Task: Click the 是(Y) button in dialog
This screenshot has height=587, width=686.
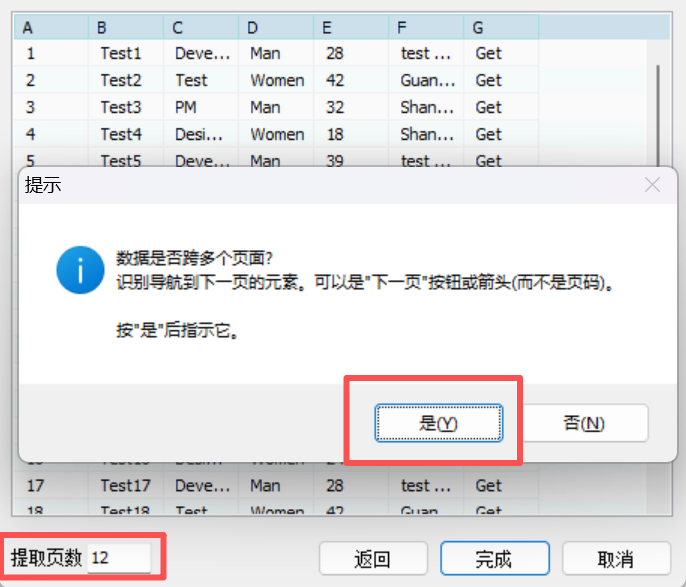Action: [x=438, y=423]
